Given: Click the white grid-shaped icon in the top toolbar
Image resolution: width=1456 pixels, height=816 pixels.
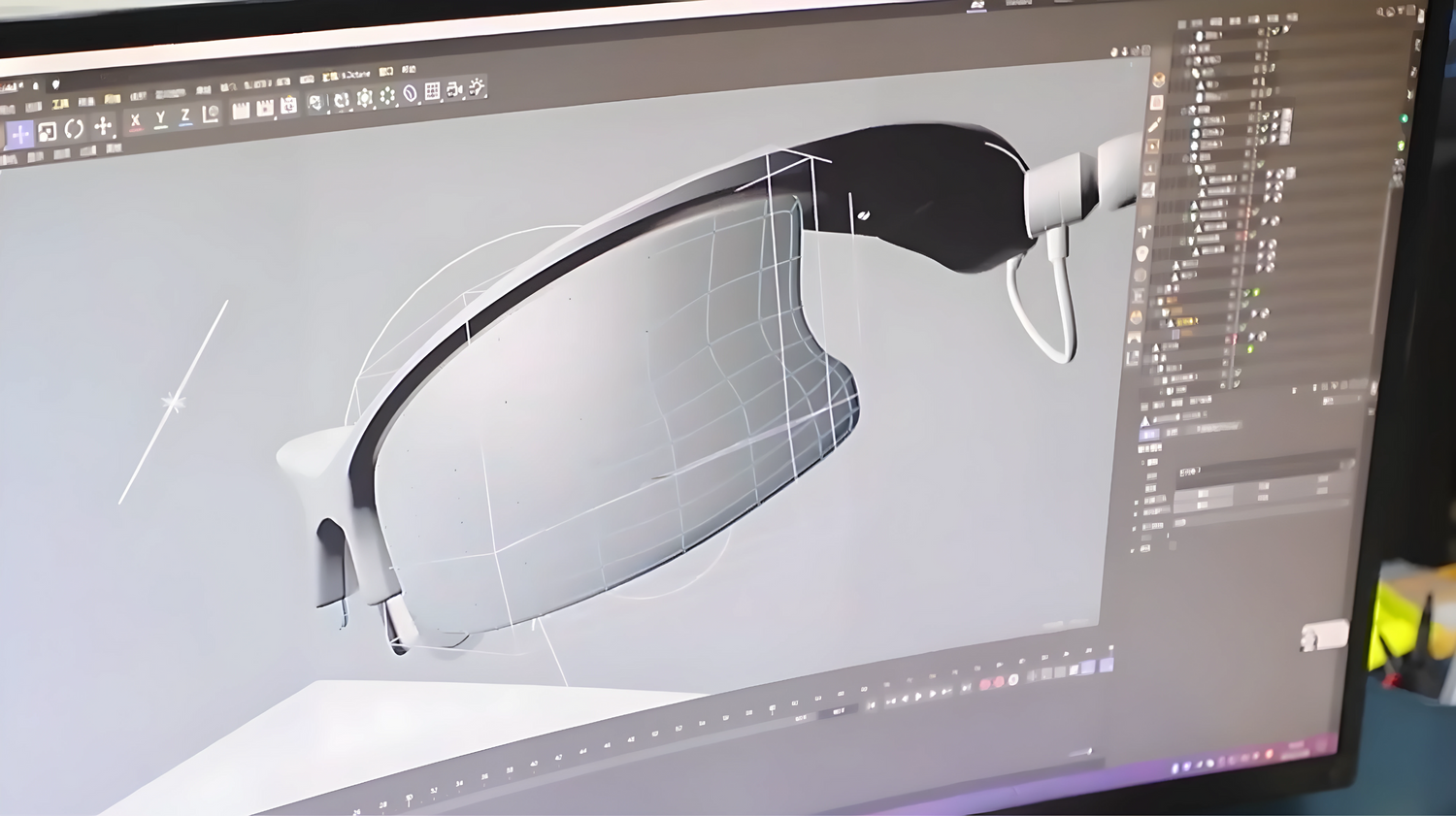Looking at the screenshot, I should pyautogui.click(x=432, y=91).
